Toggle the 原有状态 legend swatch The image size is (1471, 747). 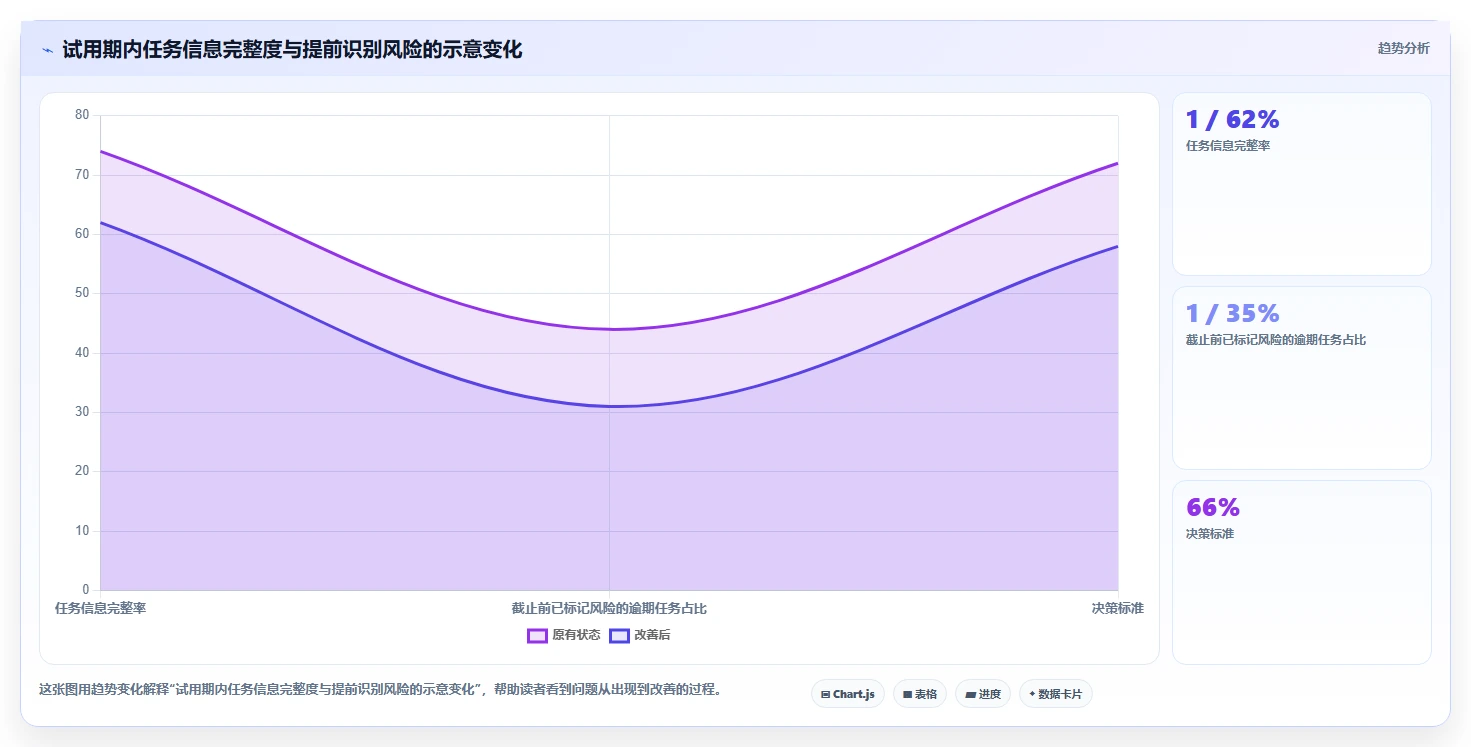(537, 636)
